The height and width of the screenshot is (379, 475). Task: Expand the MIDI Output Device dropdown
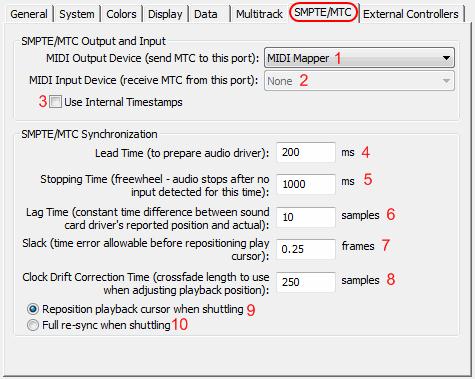(359, 58)
